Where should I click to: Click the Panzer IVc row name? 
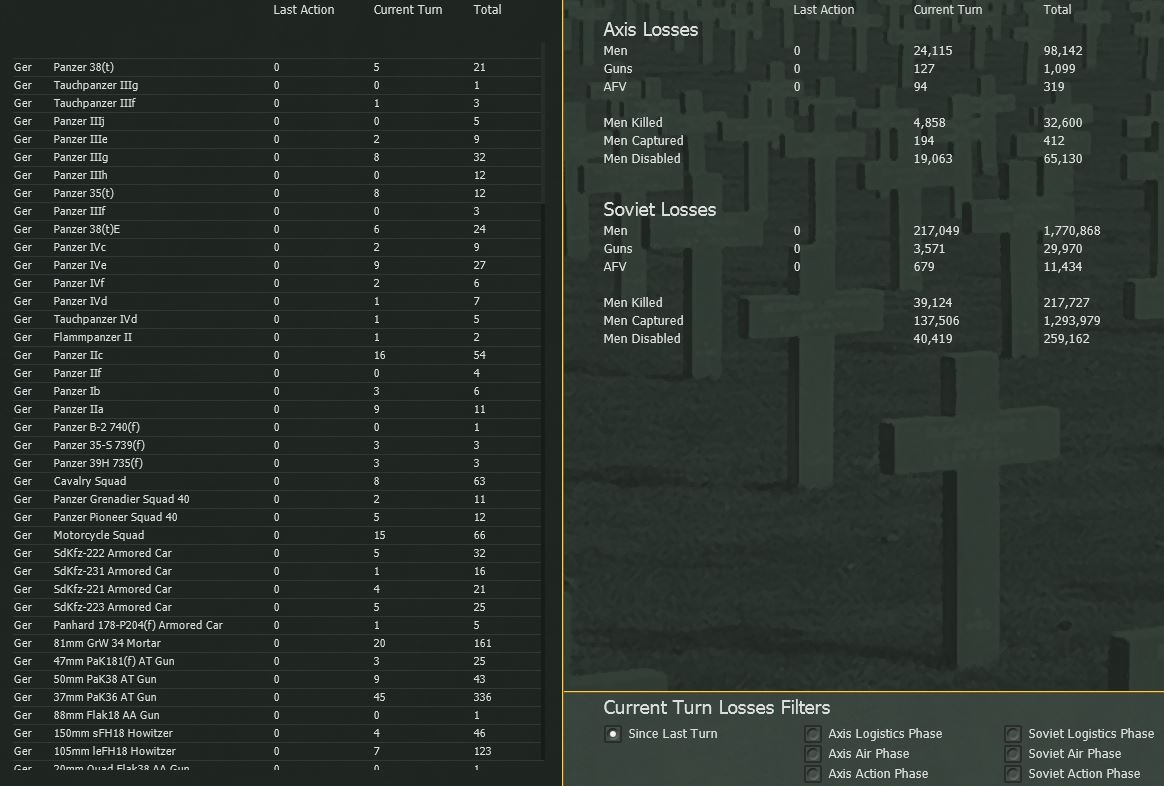click(x=79, y=247)
